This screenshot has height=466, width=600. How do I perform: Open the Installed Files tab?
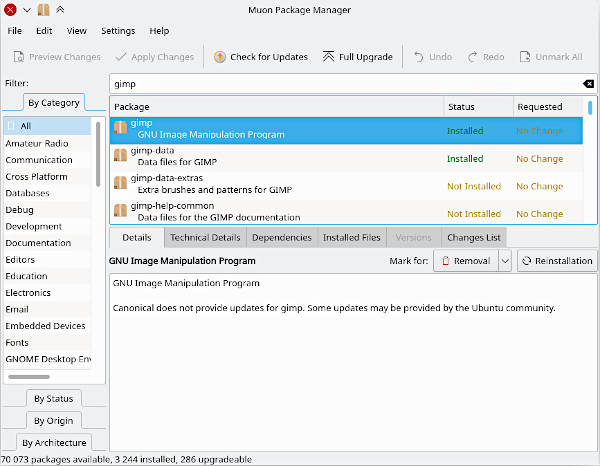click(352, 238)
